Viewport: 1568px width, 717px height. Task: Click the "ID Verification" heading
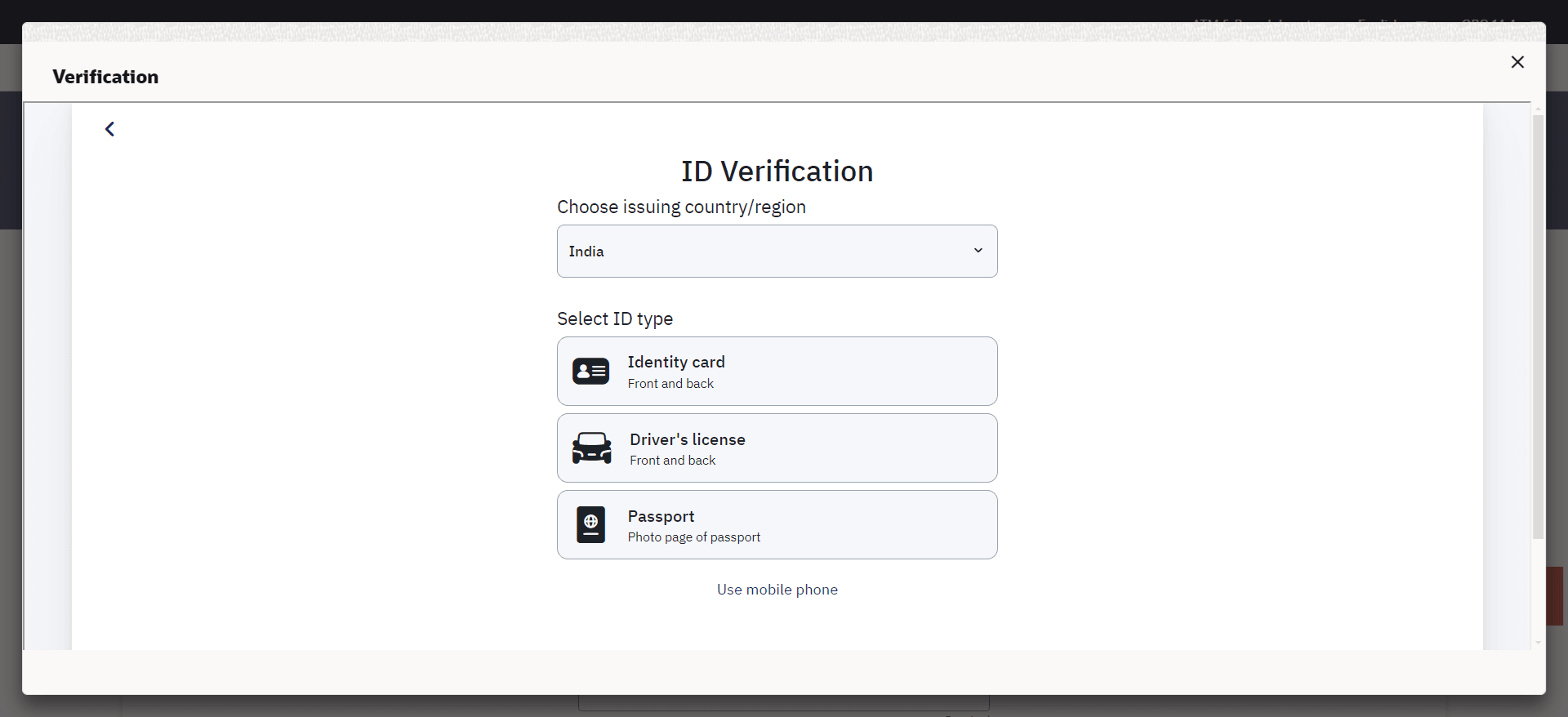tap(777, 171)
